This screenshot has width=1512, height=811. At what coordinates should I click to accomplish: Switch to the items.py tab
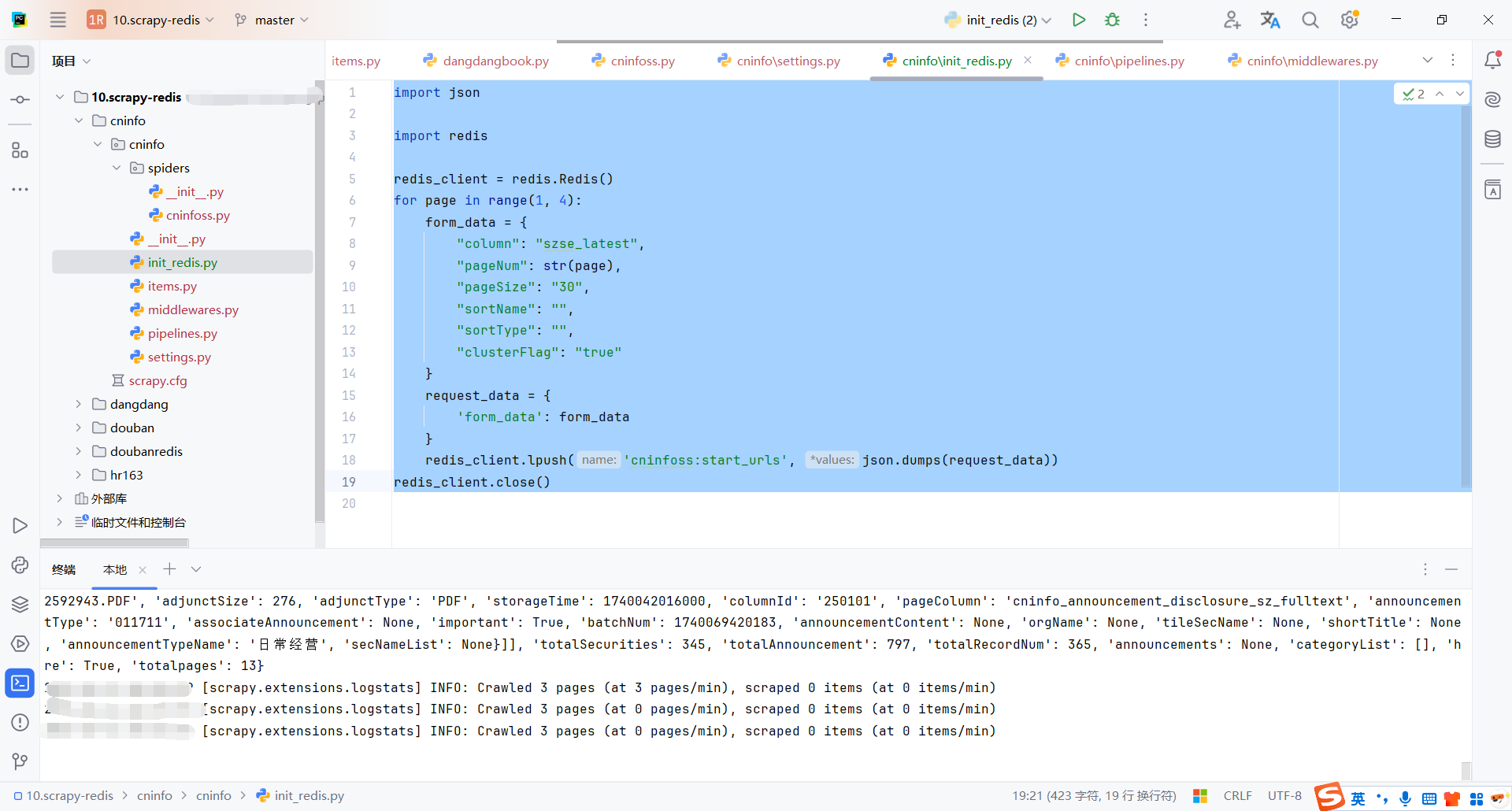[x=356, y=61]
